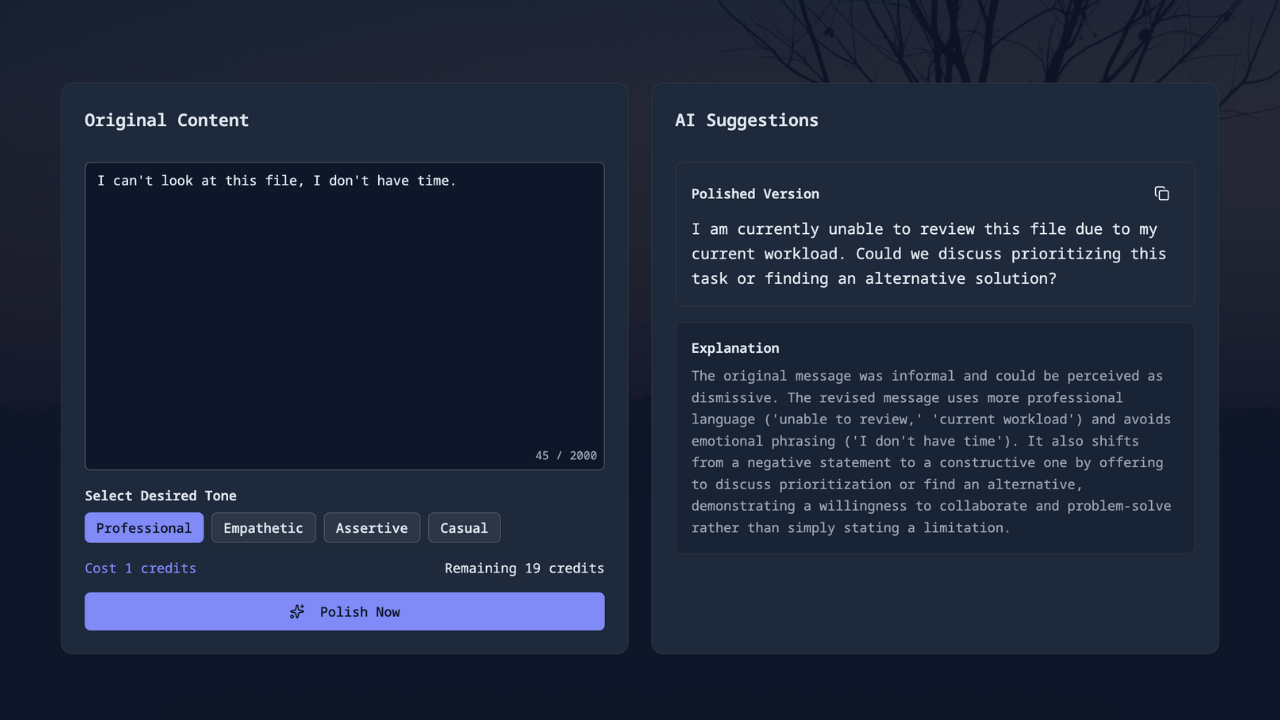Click the typed sentence in the Original Content box

tap(276, 181)
